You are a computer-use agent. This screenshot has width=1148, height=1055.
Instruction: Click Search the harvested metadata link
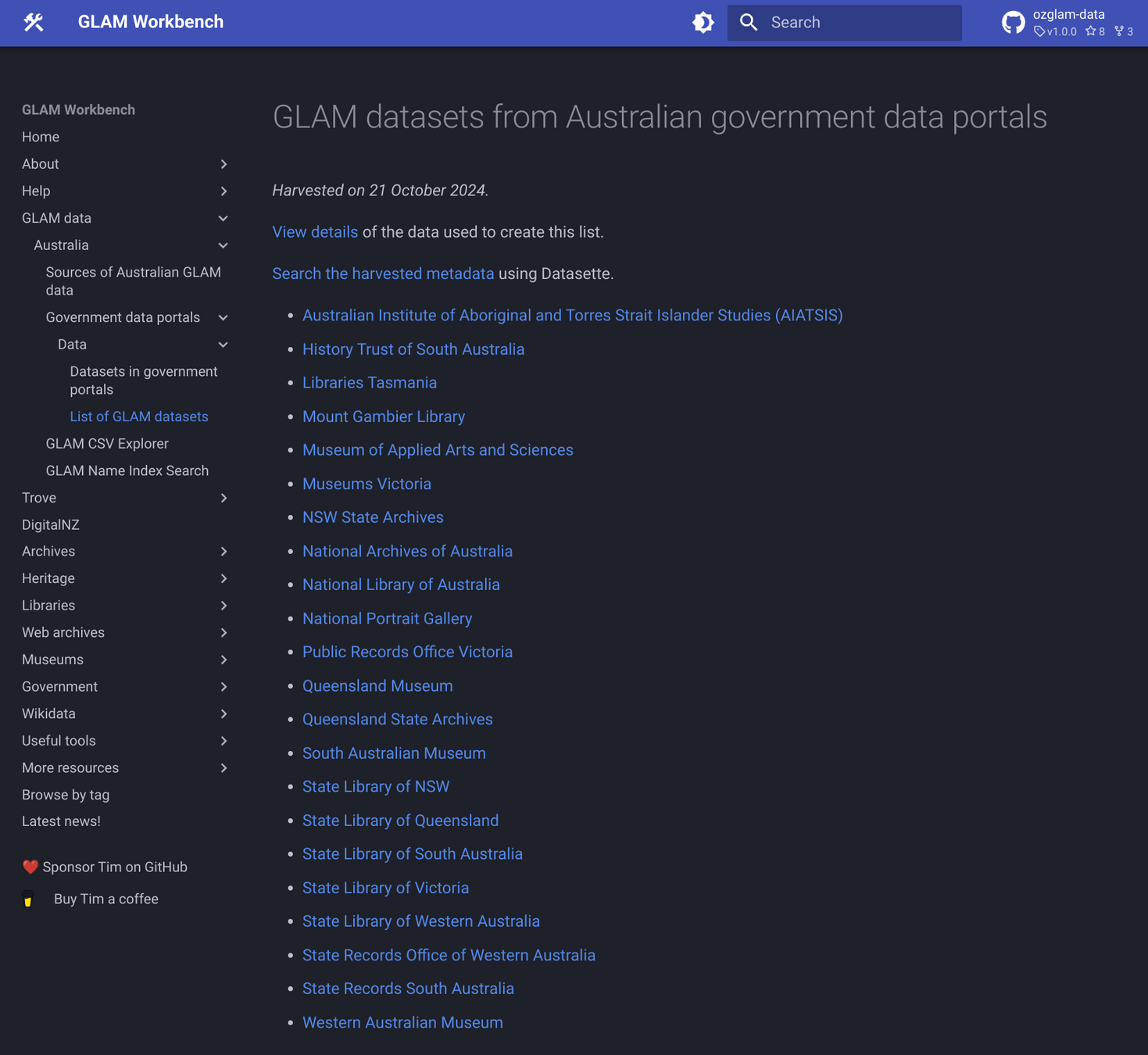click(x=383, y=274)
